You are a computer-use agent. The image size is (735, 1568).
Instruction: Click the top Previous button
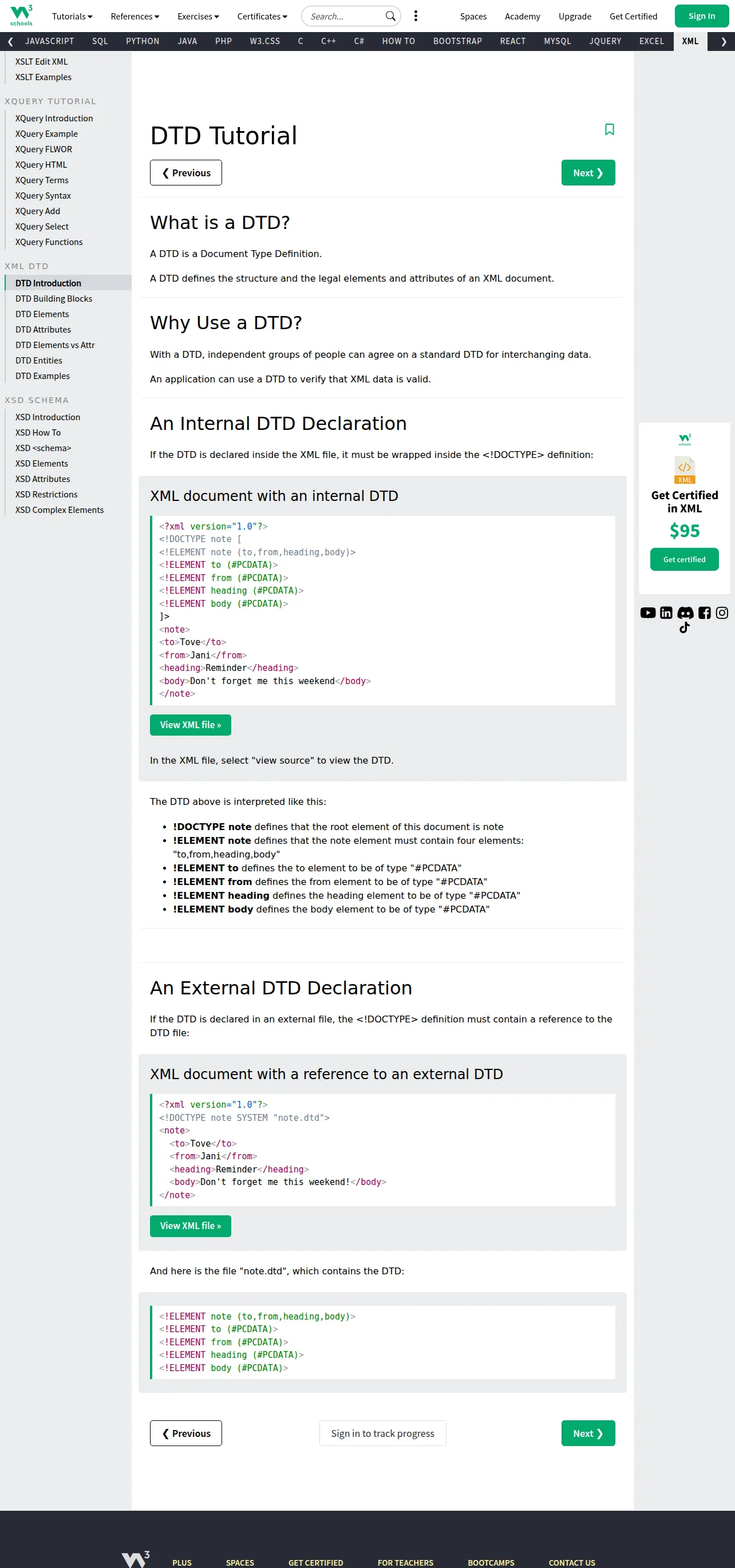coord(186,173)
